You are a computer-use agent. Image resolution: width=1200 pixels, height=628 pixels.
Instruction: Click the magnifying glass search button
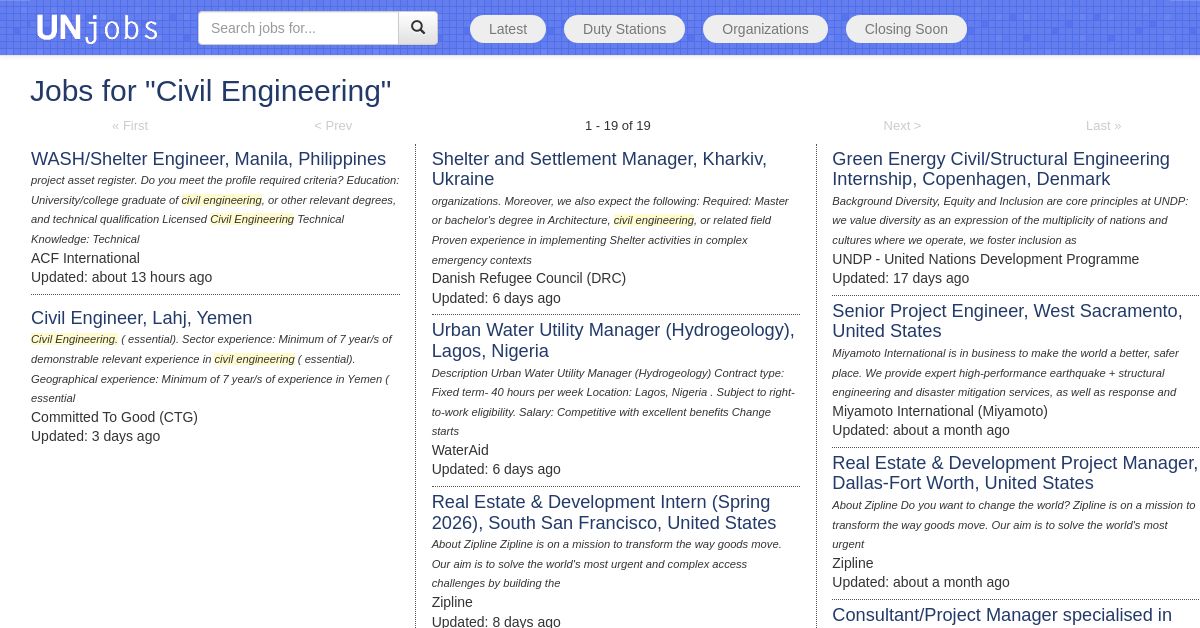[x=418, y=28]
